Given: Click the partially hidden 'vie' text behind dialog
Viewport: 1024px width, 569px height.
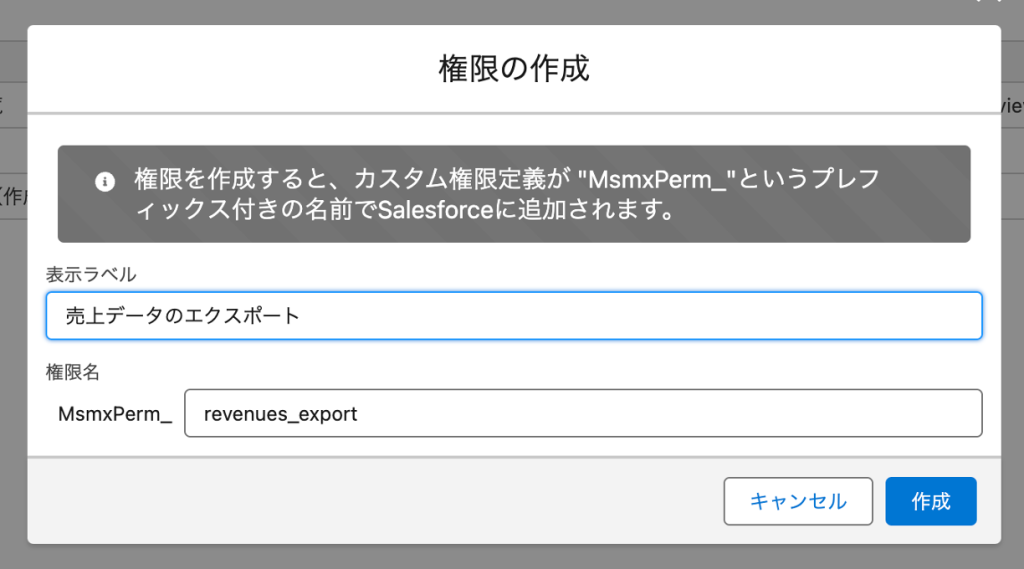Looking at the screenshot, I should pyautogui.click(x=1012, y=105).
